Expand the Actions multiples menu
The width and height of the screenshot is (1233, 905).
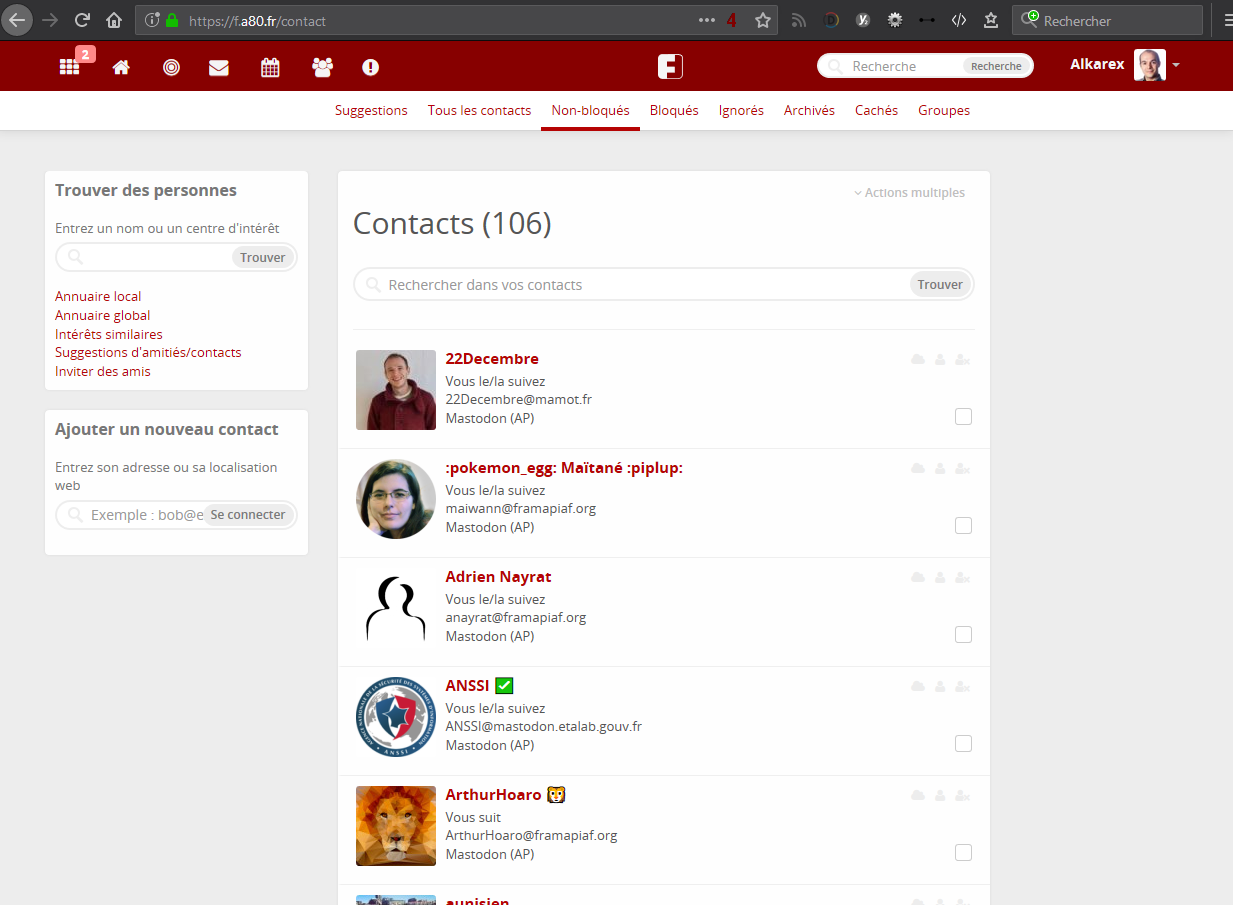point(909,192)
